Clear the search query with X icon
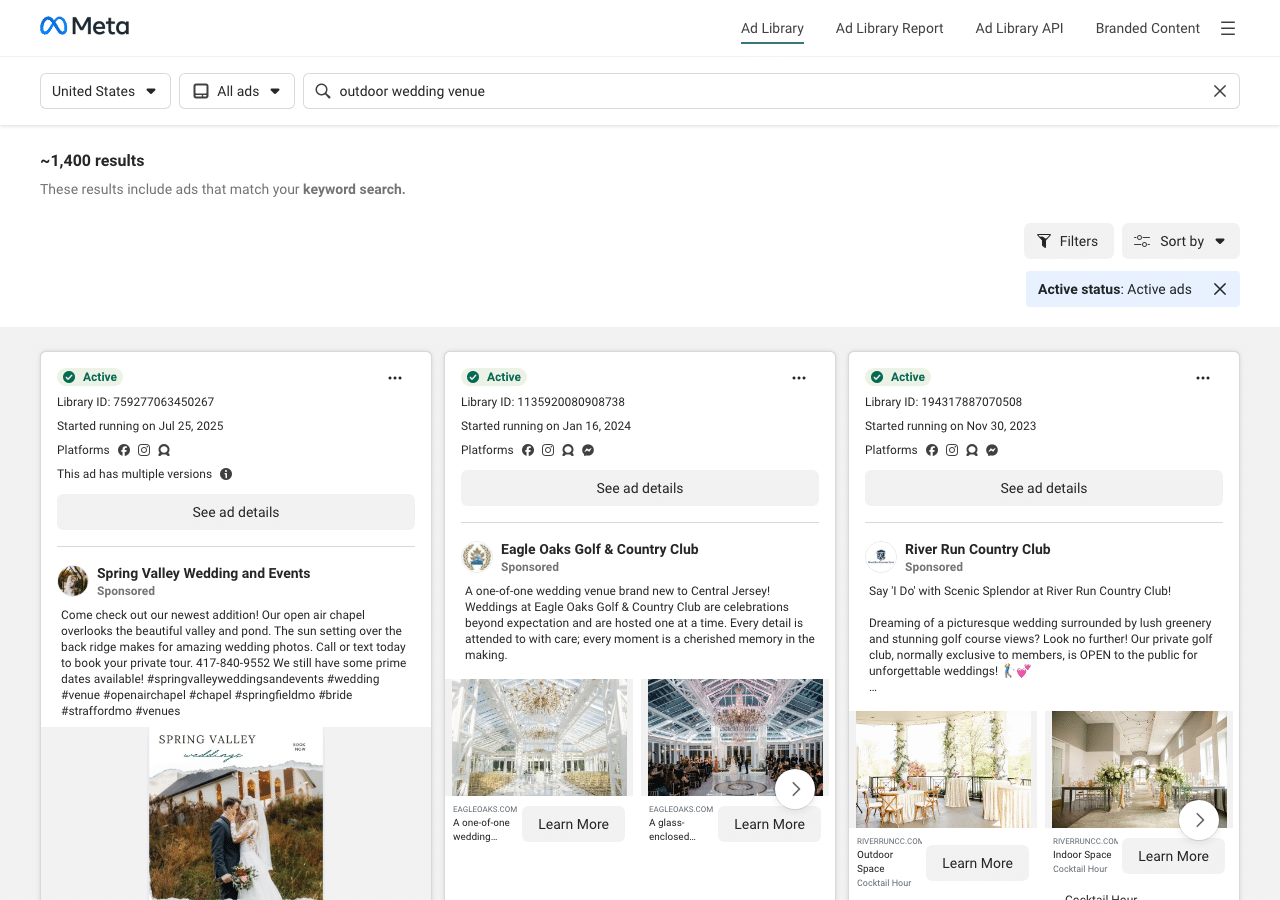Screen dimensions: 1280x900 (x=1220, y=91)
